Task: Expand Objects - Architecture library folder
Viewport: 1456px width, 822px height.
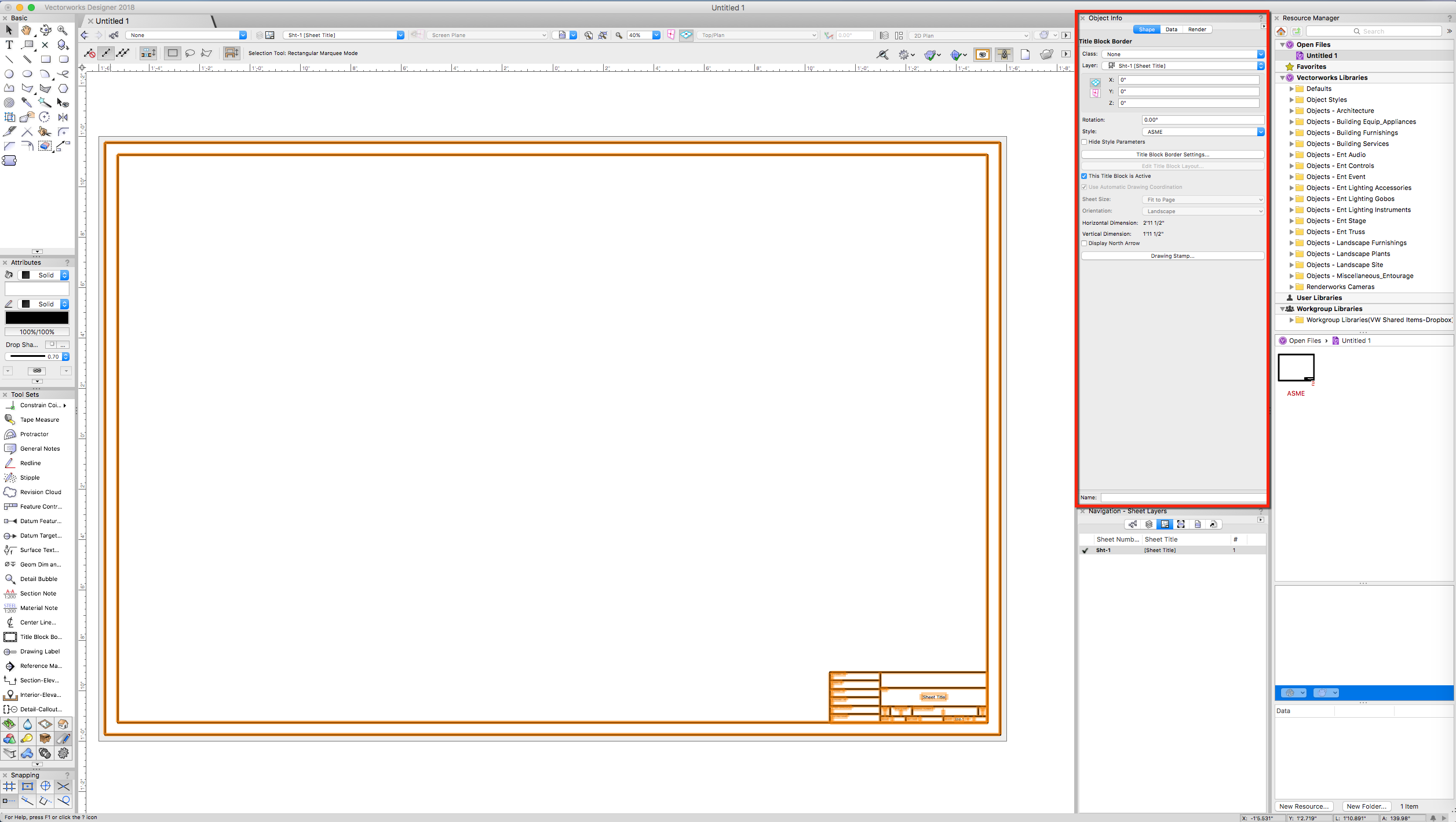Action: pos(1291,111)
